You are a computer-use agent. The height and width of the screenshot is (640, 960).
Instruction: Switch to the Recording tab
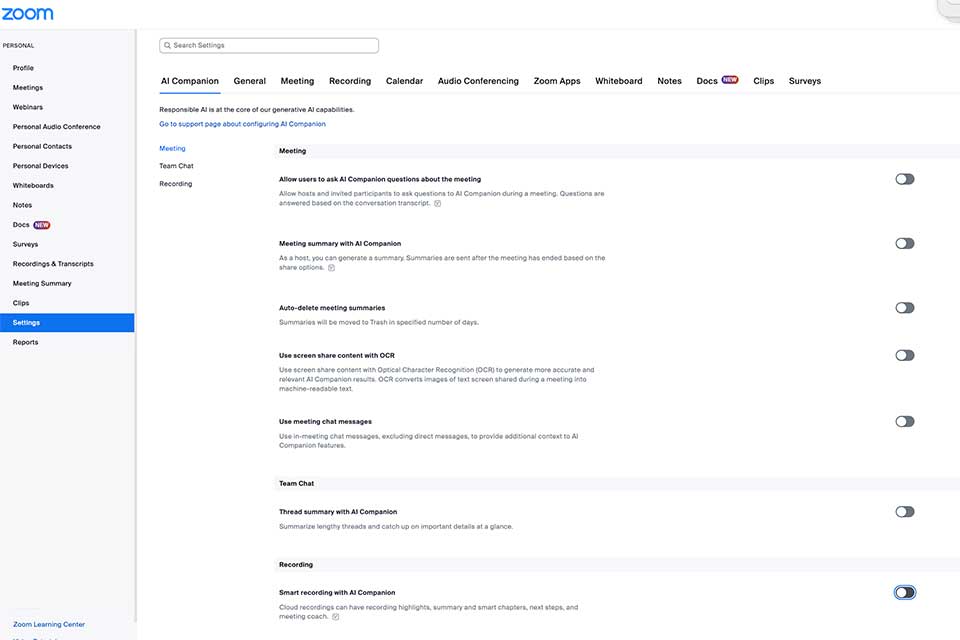[x=349, y=81]
